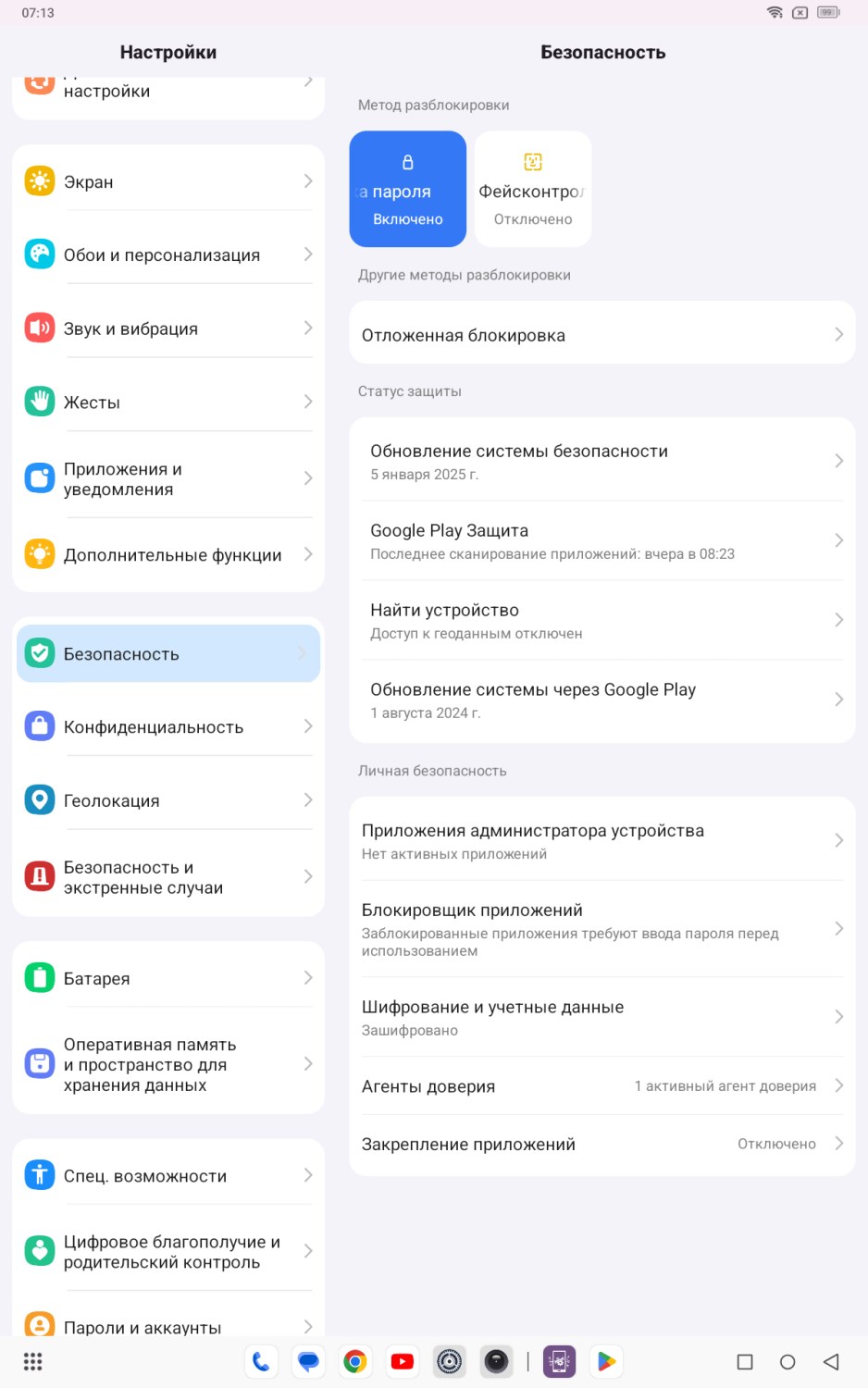Open Закрепление приложений currently Отключено

[602, 1145]
